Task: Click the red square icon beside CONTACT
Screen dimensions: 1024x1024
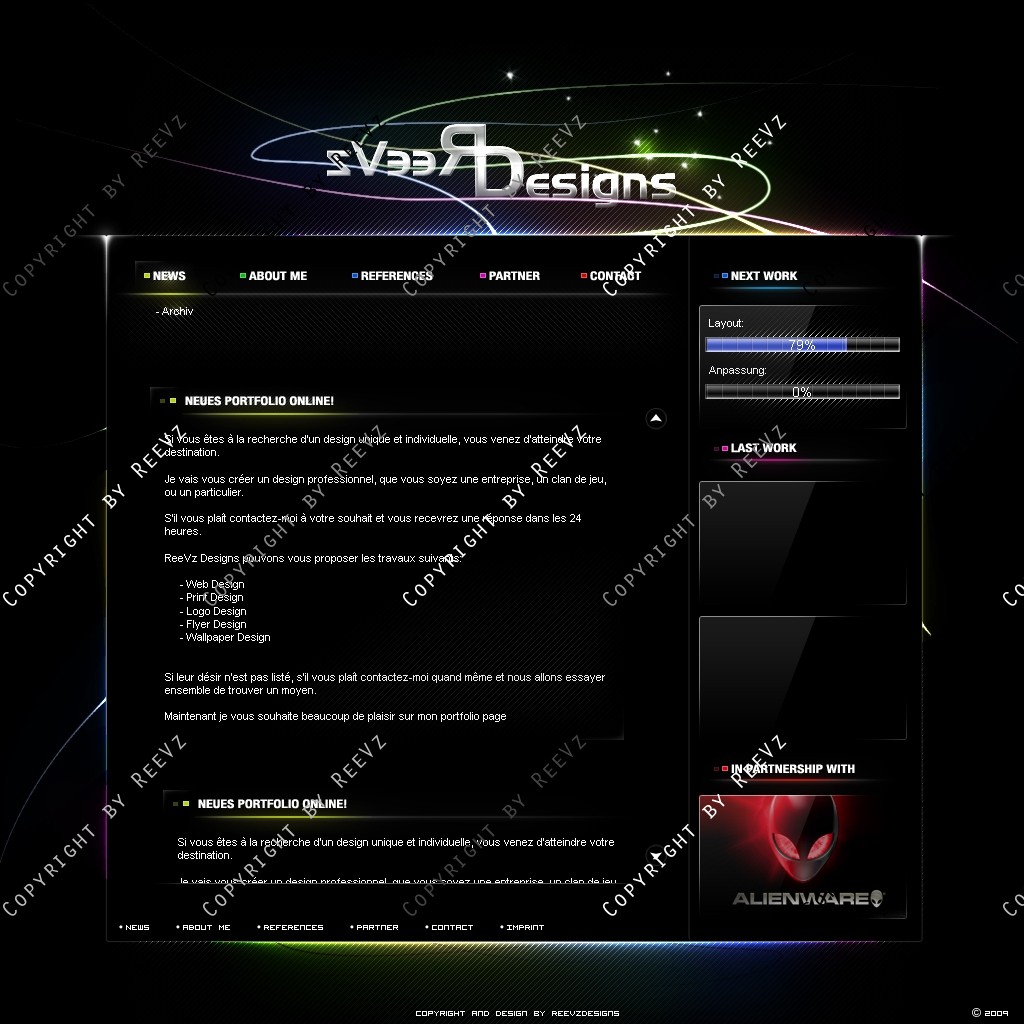Action: [x=584, y=276]
